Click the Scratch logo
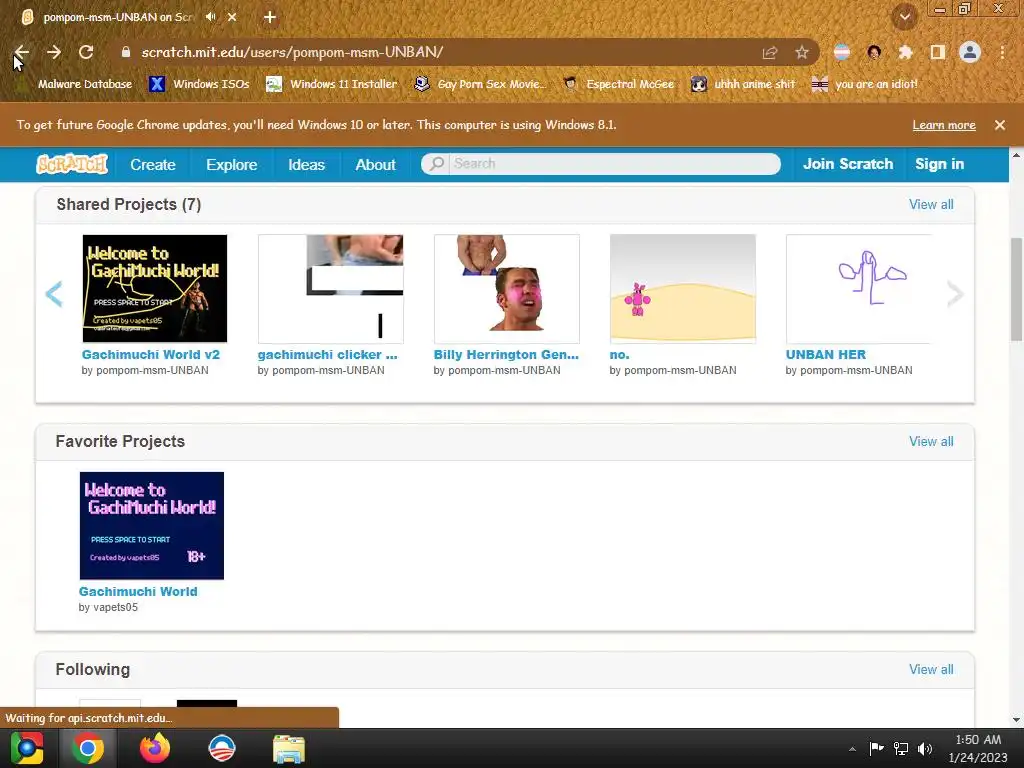 pos(72,164)
